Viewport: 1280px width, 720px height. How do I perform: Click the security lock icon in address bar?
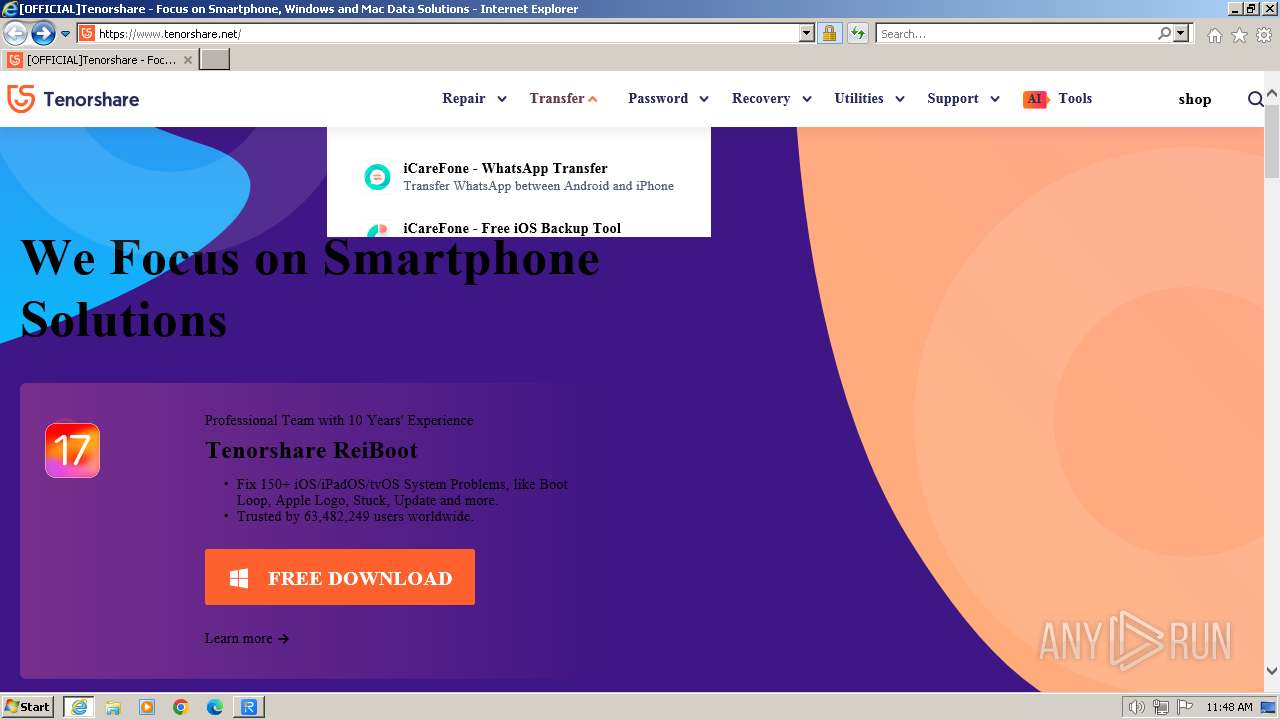829,33
